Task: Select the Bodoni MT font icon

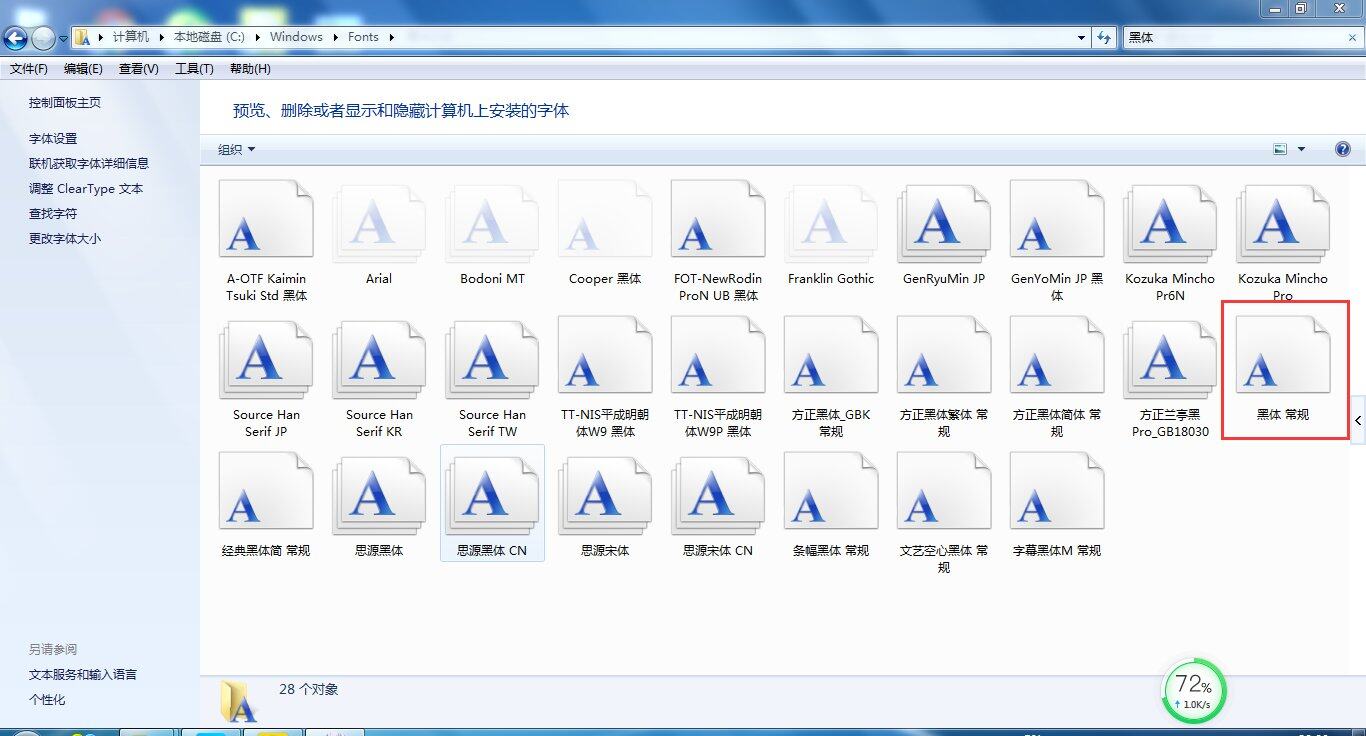Action: (492, 221)
